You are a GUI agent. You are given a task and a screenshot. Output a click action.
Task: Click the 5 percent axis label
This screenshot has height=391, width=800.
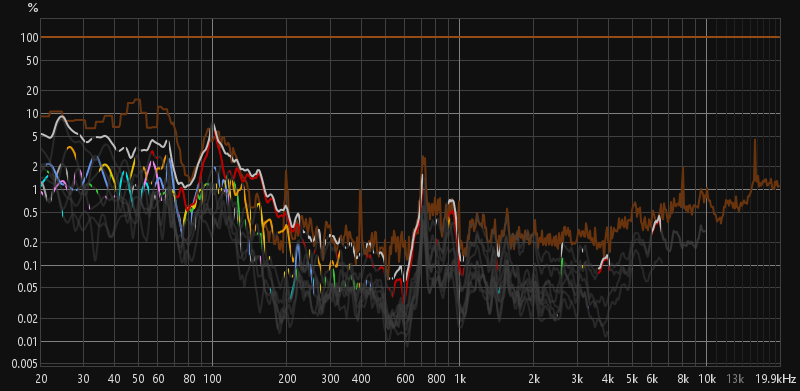[35, 137]
